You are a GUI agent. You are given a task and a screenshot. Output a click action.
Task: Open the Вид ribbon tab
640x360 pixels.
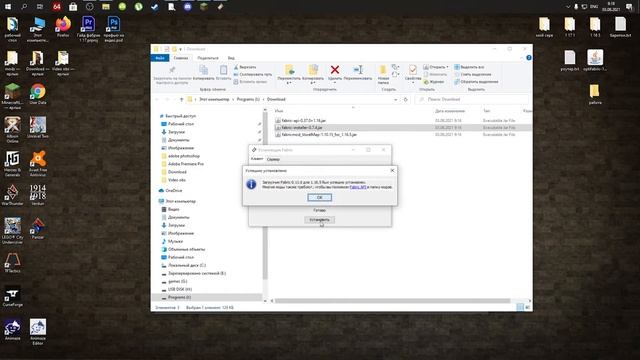pyautogui.click(x=231, y=58)
